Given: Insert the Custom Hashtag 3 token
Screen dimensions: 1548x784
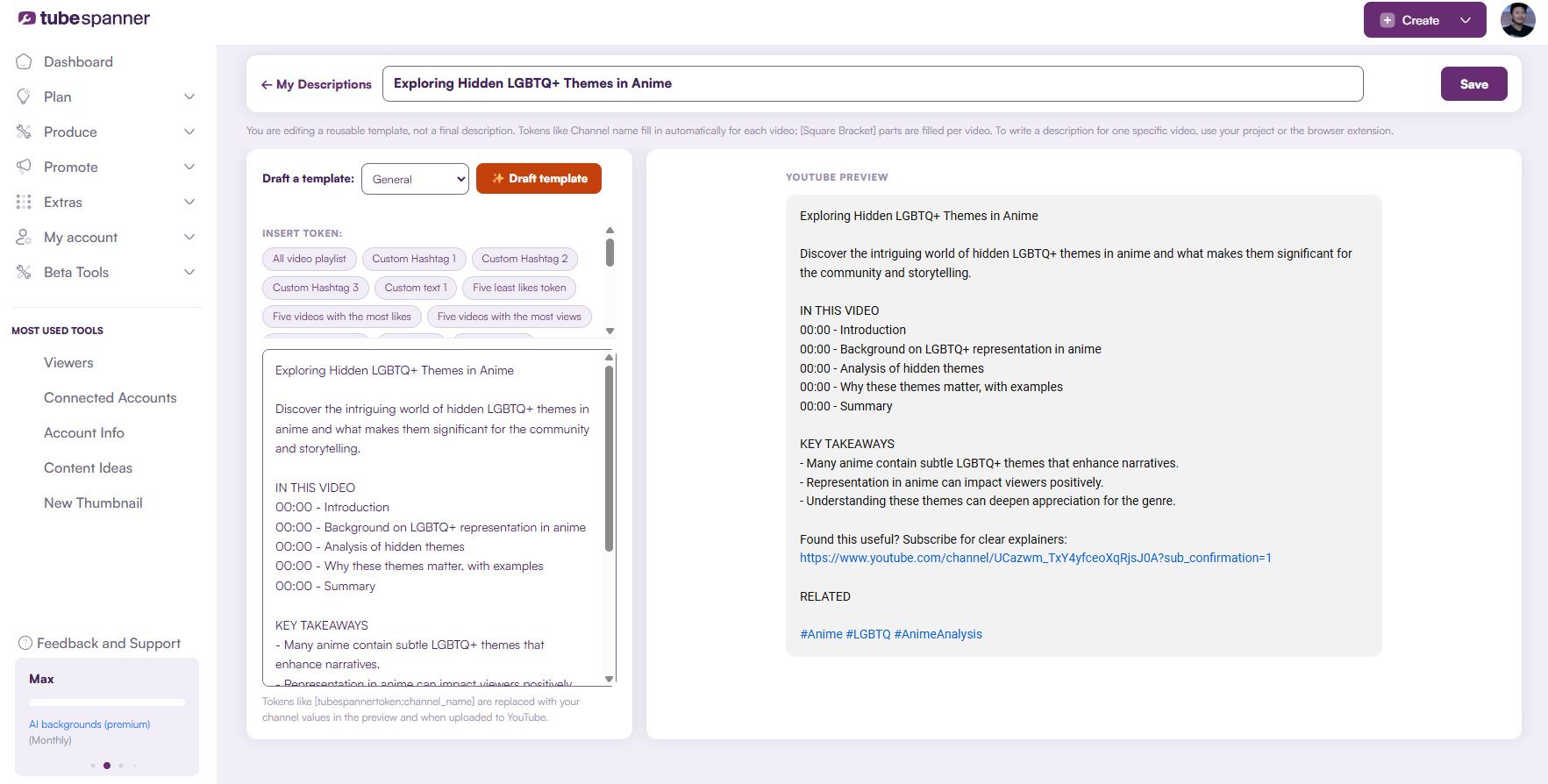Looking at the screenshot, I should pos(316,288).
